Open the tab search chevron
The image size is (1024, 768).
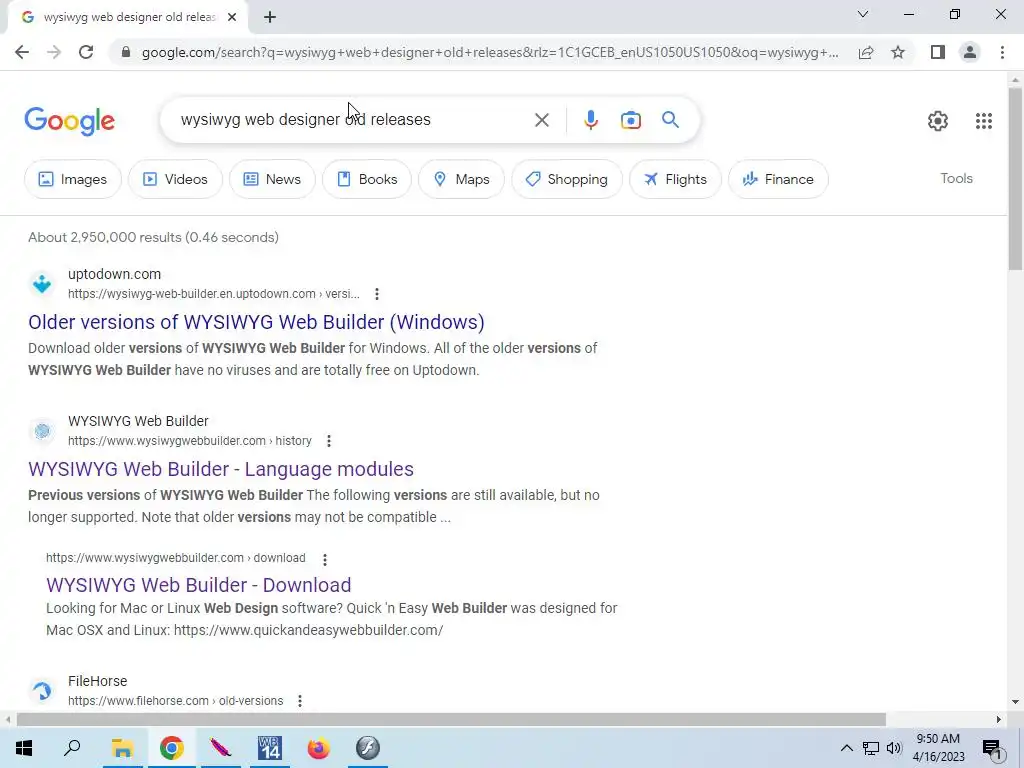pos(863,14)
